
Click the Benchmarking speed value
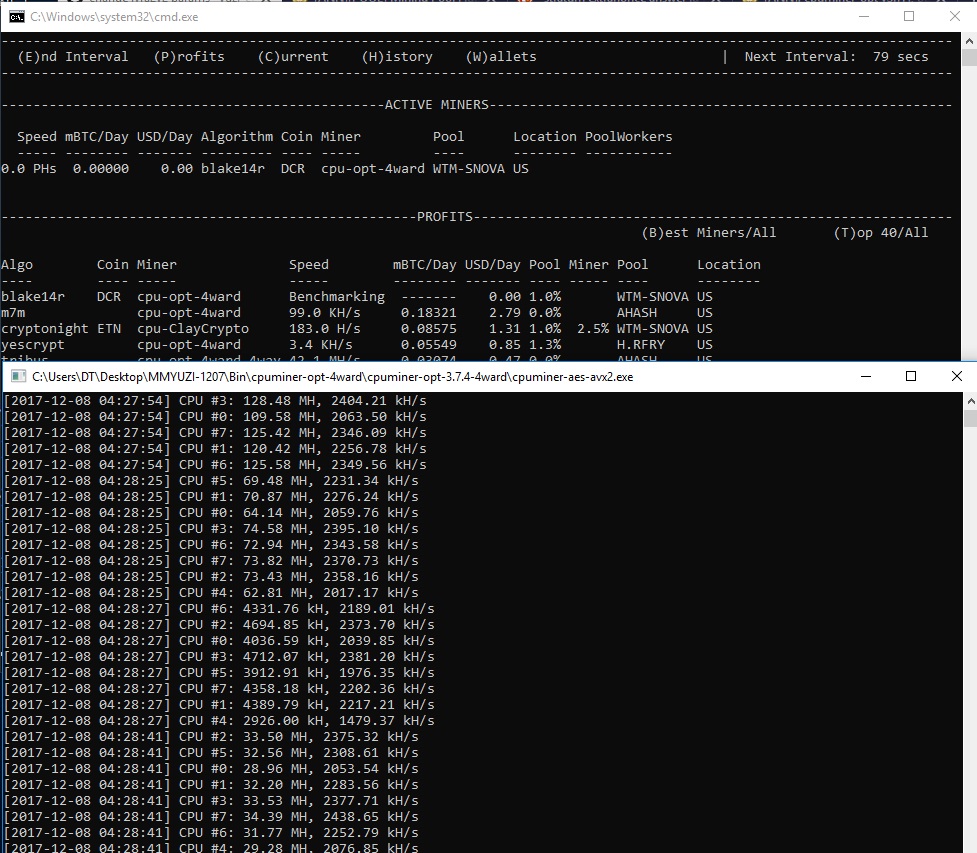[337, 297]
